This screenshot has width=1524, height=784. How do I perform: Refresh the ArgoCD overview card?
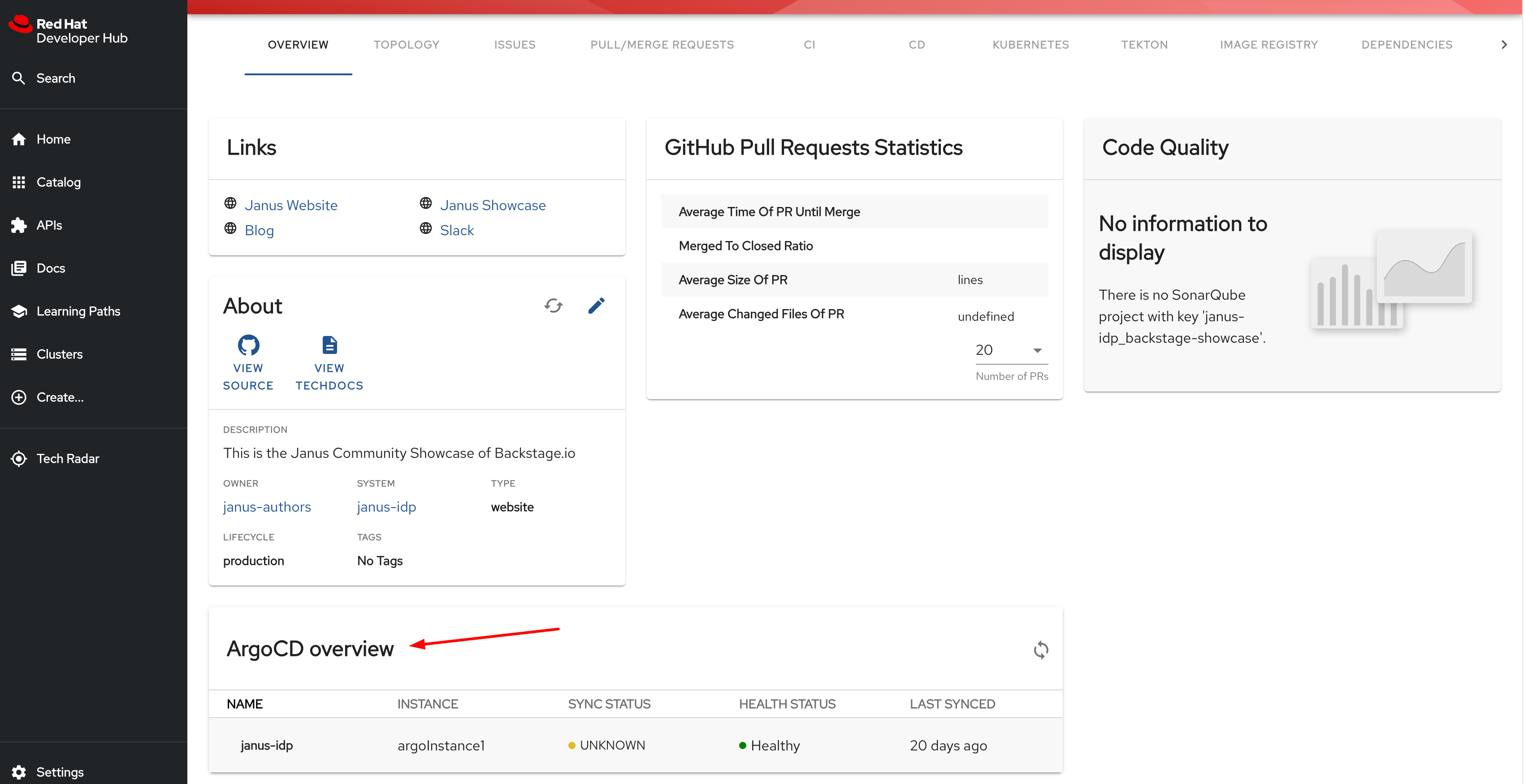click(1041, 650)
